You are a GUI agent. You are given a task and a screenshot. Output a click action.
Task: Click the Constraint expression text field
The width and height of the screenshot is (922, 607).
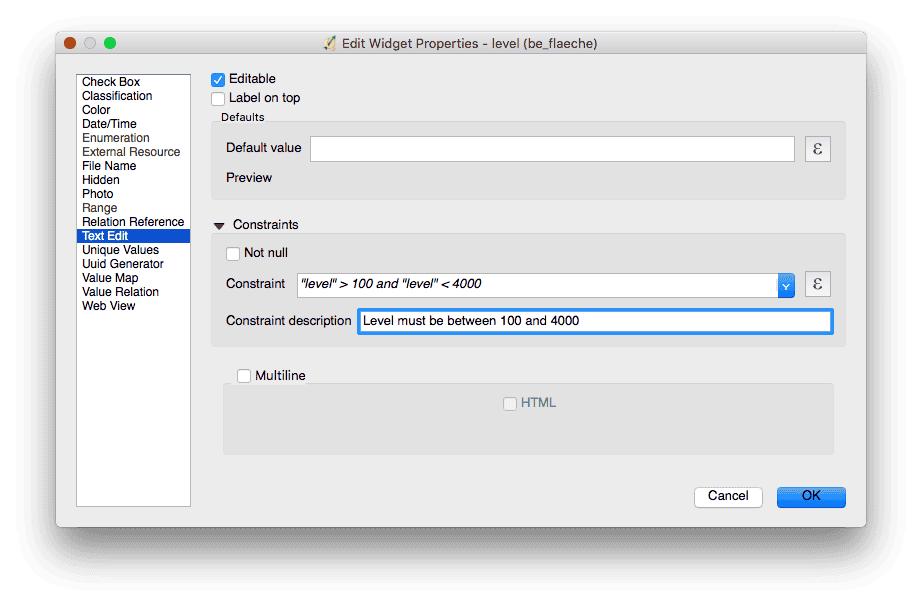point(536,284)
